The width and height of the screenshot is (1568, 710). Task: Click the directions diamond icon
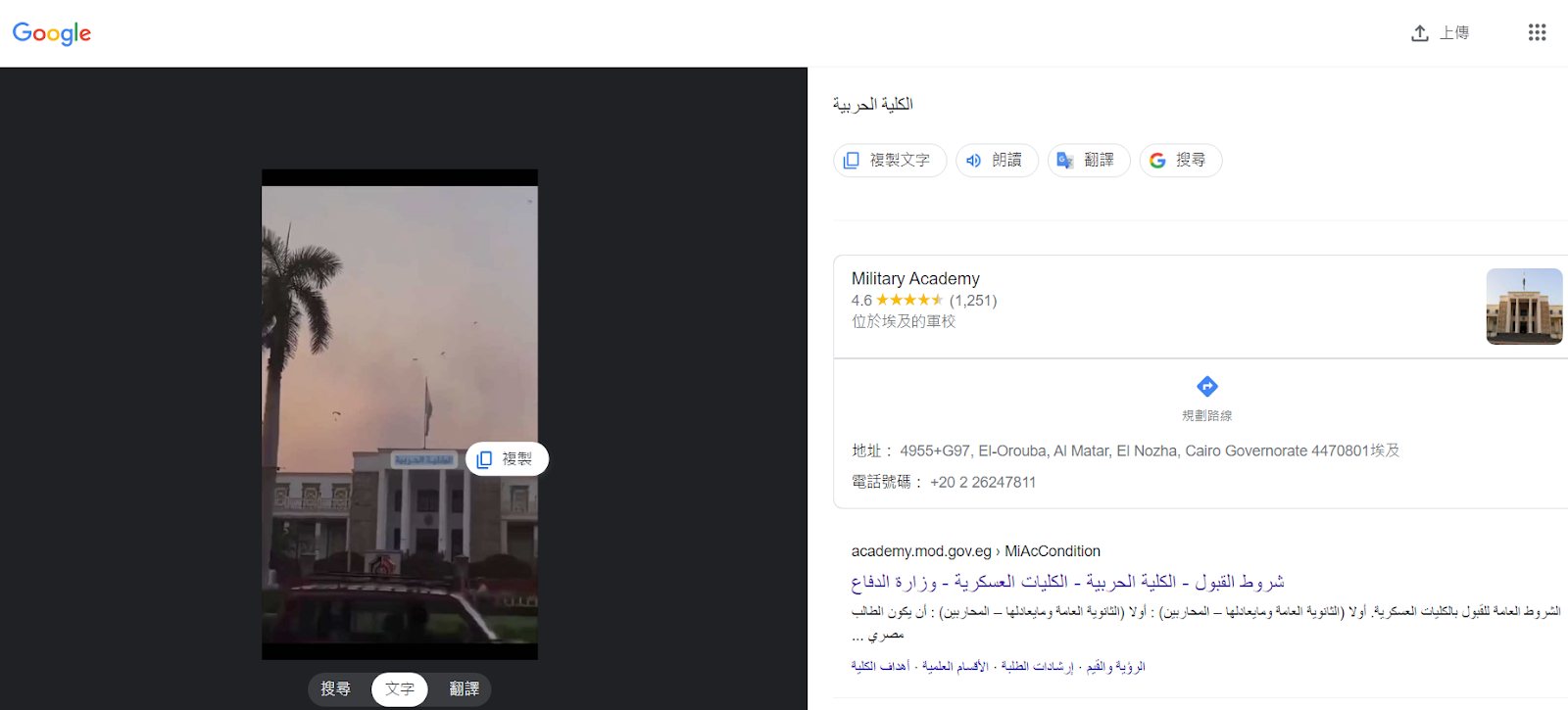click(1207, 386)
